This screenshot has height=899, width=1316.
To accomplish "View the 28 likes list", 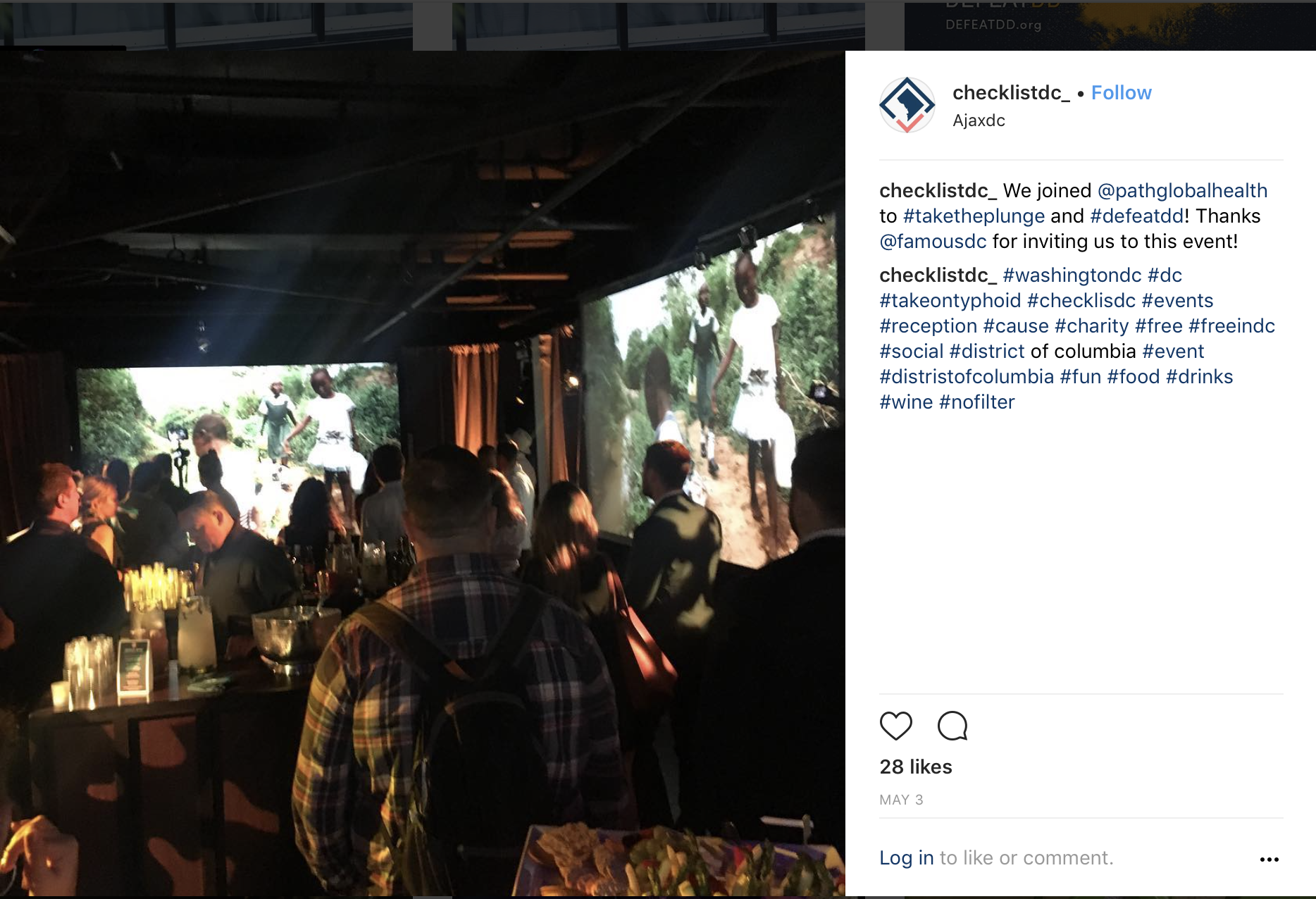I will (x=916, y=767).
